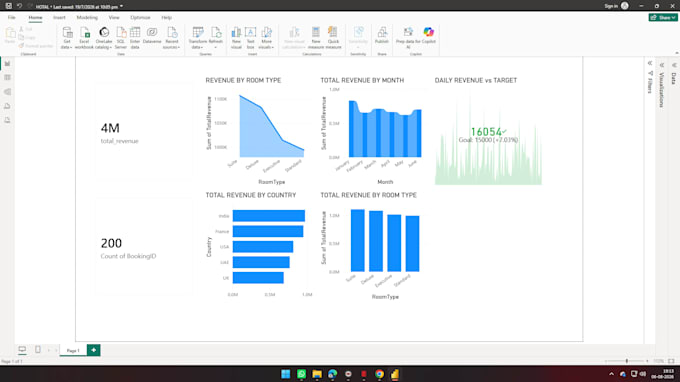Screen dimensions: 680x382
Task: Select the Page 1 tab
Action: (73, 350)
